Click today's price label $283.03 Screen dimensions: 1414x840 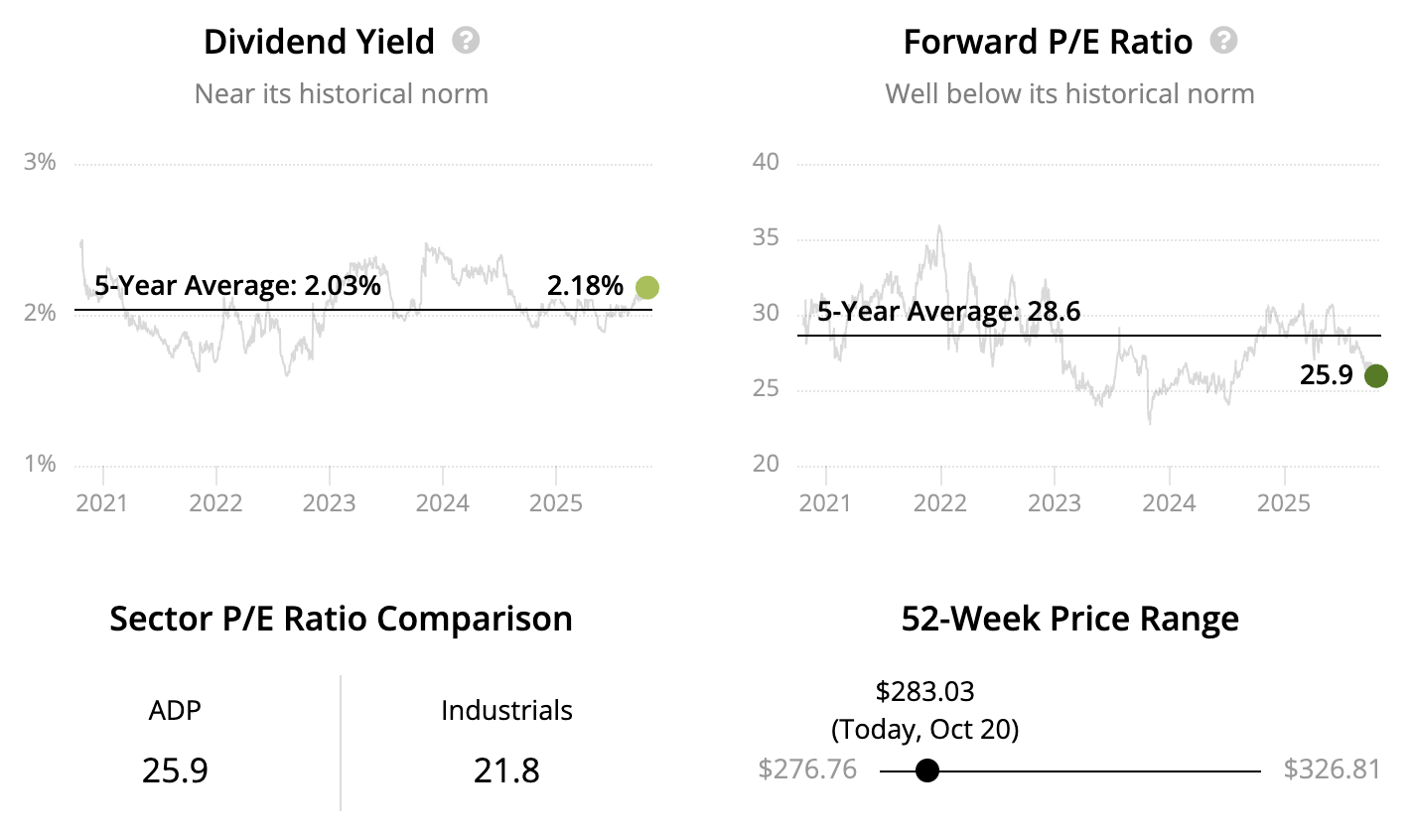click(x=924, y=691)
